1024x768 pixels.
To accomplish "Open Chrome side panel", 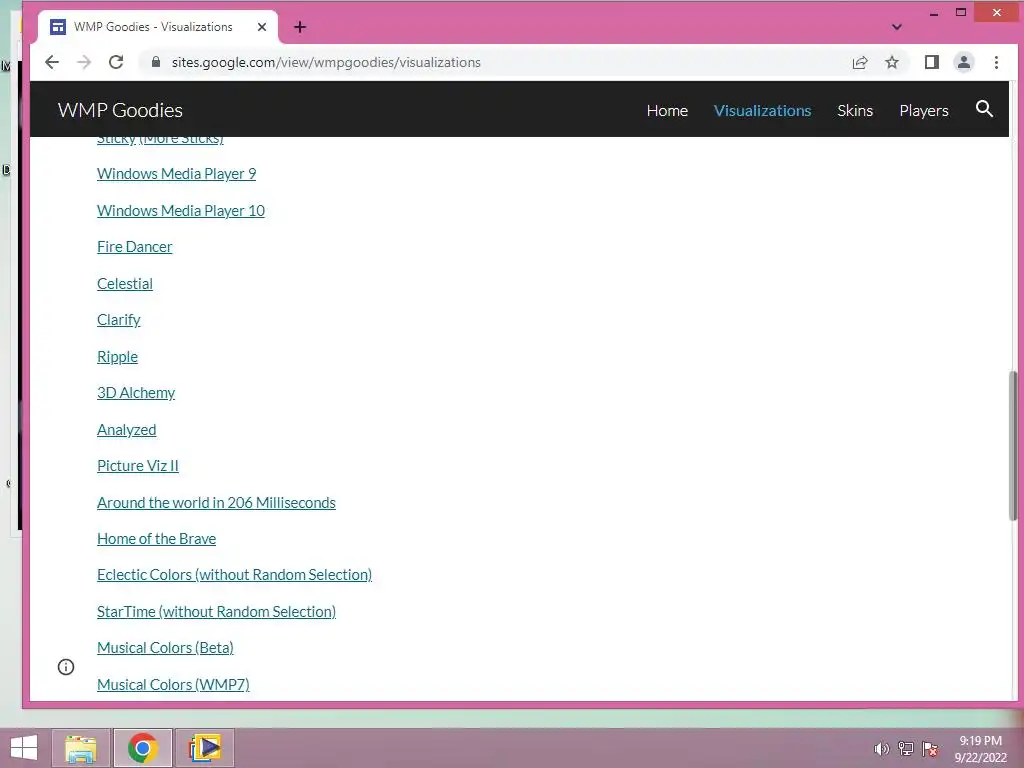I will click(x=932, y=62).
